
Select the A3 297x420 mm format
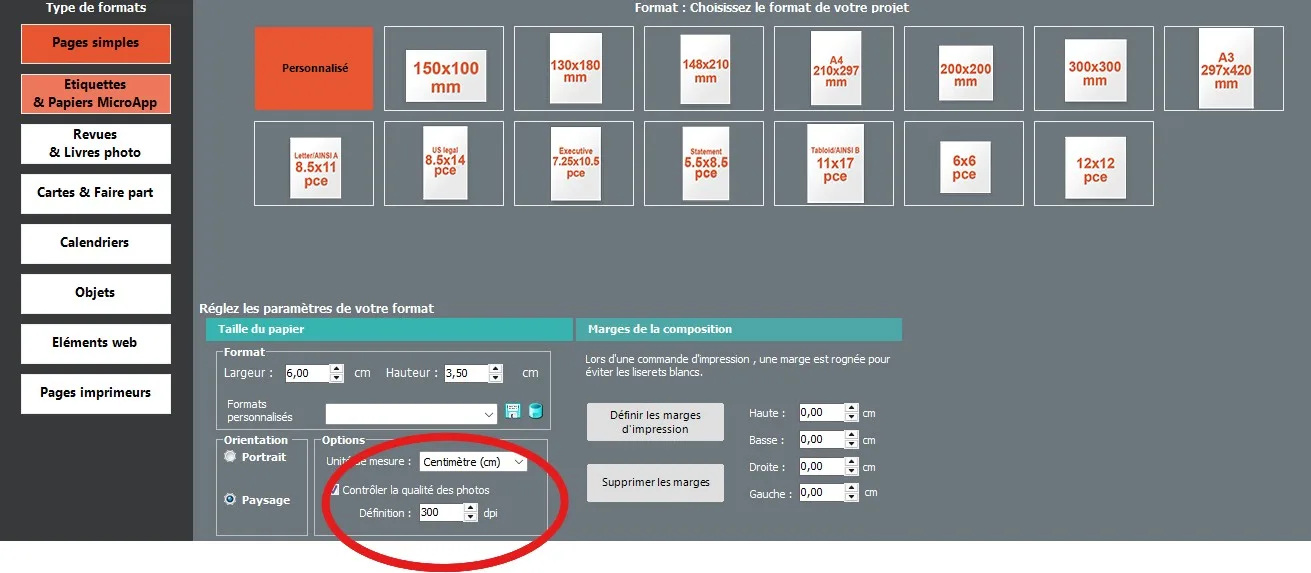[1224, 68]
